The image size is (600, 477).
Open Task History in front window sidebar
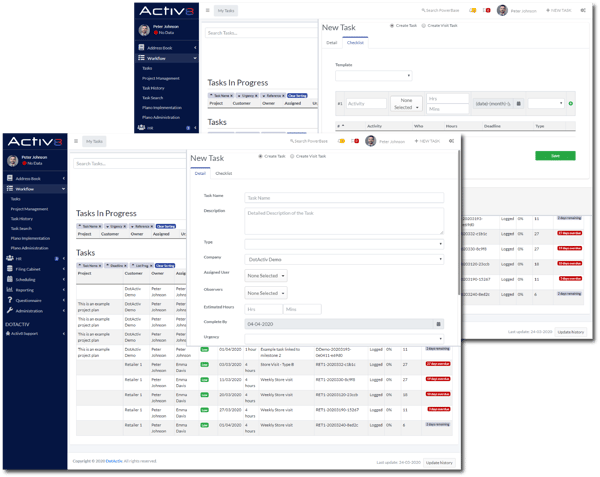pyautogui.click(x=22, y=219)
